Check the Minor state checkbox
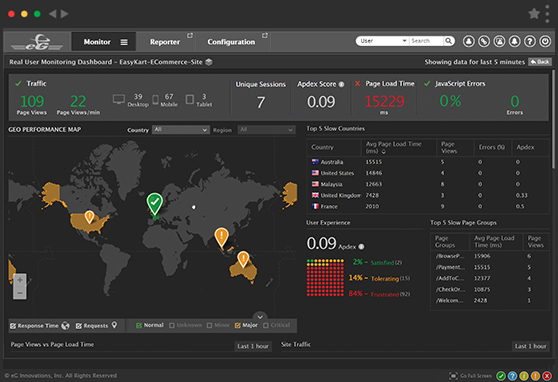 point(210,325)
